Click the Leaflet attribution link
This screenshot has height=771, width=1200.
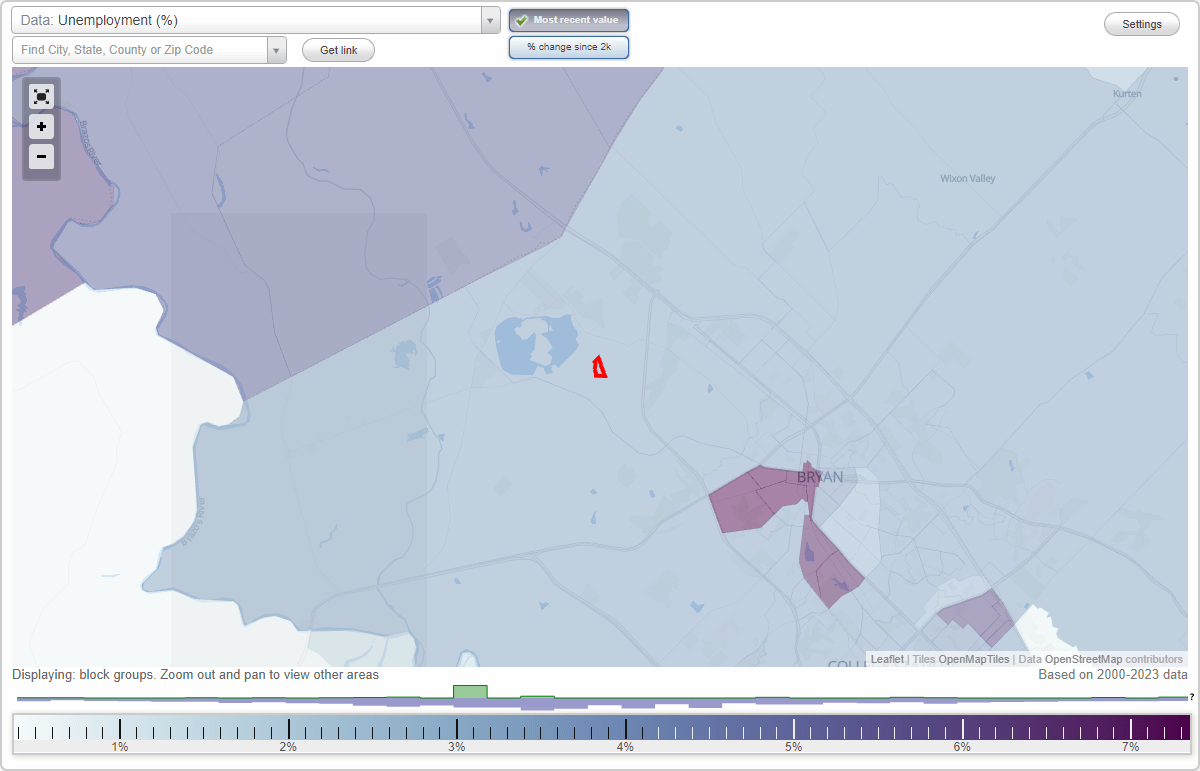886,659
